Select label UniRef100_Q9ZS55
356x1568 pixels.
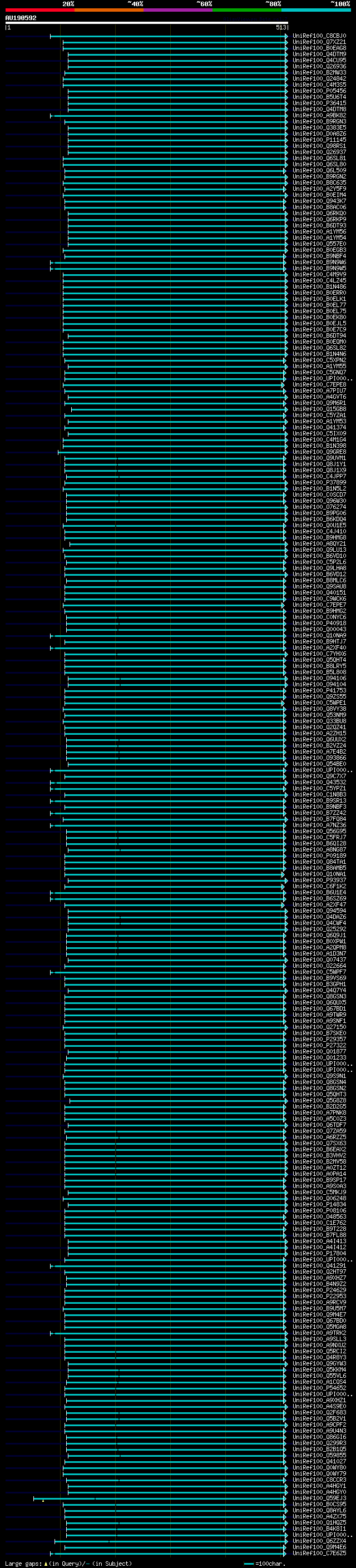pyautogui.click(x=319, y=697)
